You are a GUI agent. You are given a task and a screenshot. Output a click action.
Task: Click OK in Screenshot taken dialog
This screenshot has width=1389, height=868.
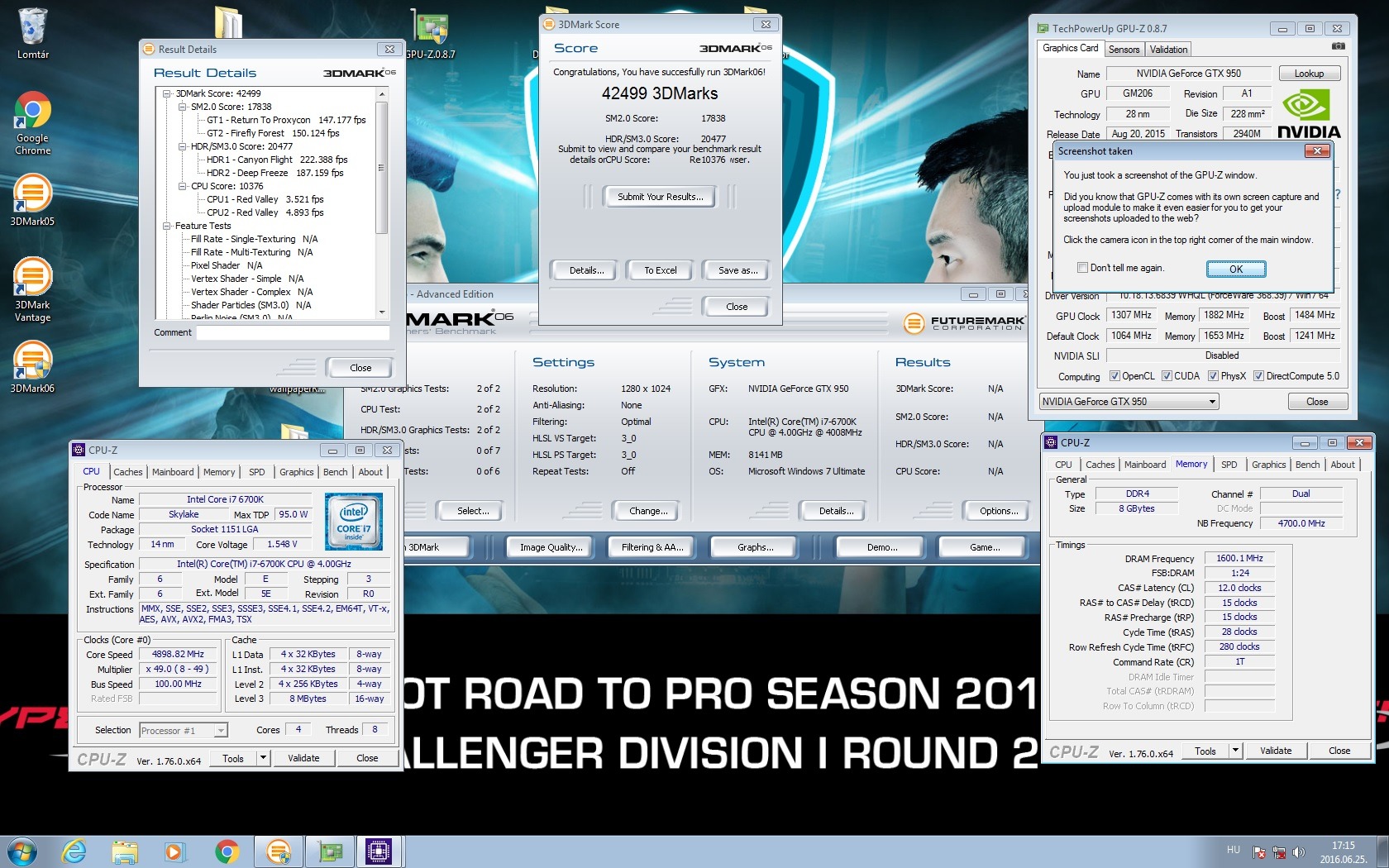coord(1235,269)
